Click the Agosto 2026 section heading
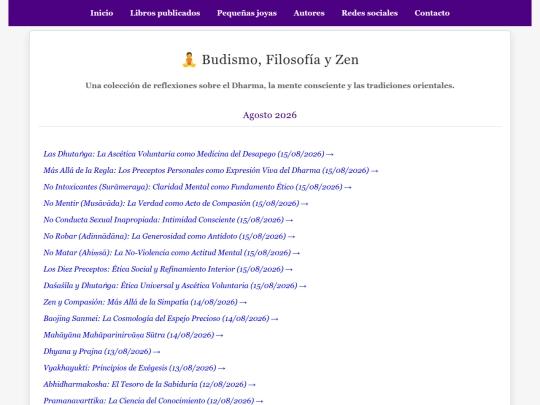Image resolution: width=540 pixels, height=405 pixels. pos(270,115)
